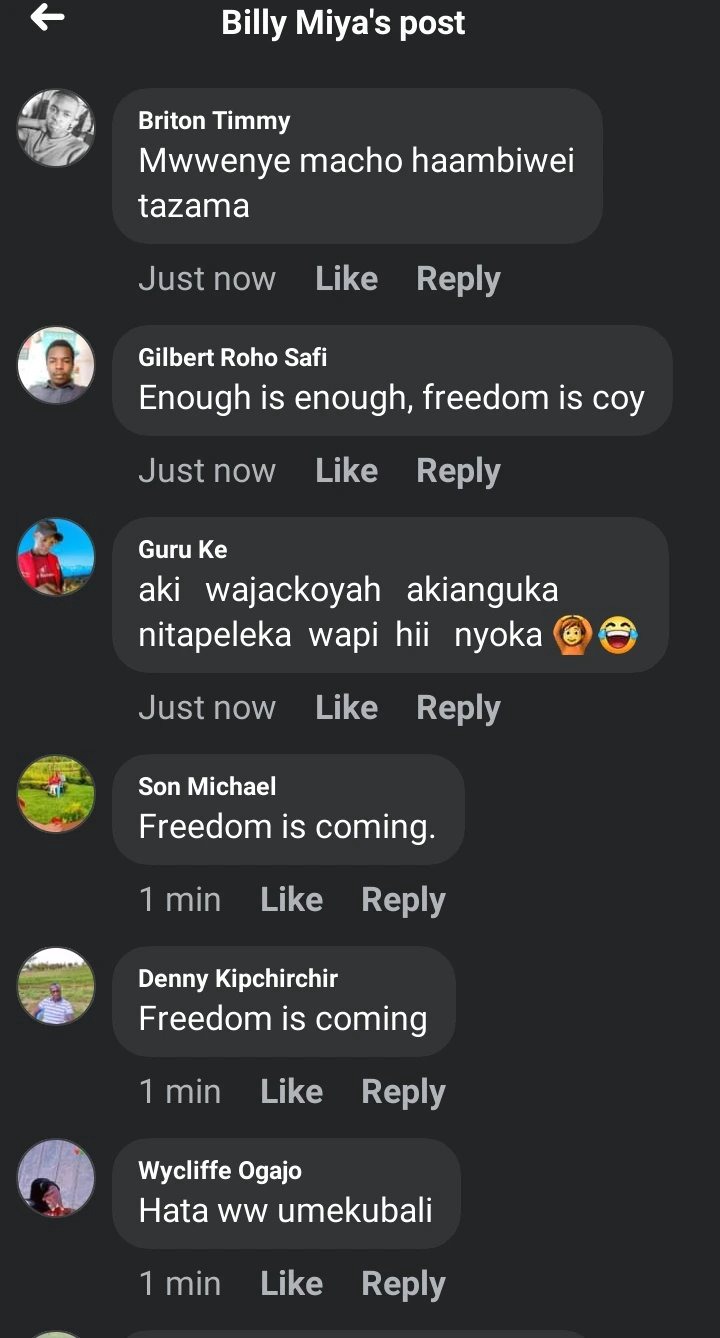Reply to Briton Timmy's comment
Image resolution: width=720 pixels, height=1338 pixels.
[x=458, y=279]
